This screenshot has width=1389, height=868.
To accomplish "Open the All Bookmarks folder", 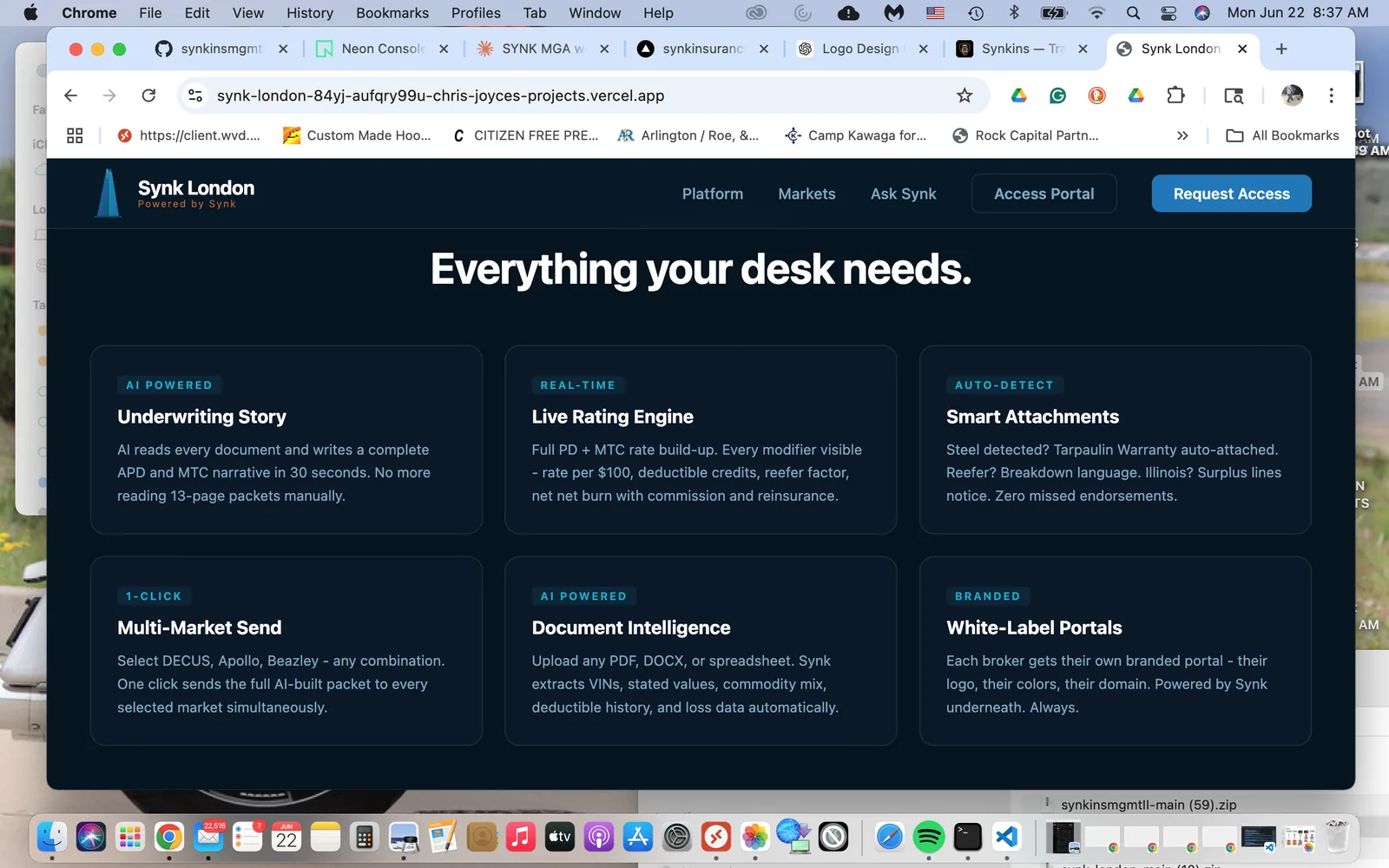I will click(1282, 135).
